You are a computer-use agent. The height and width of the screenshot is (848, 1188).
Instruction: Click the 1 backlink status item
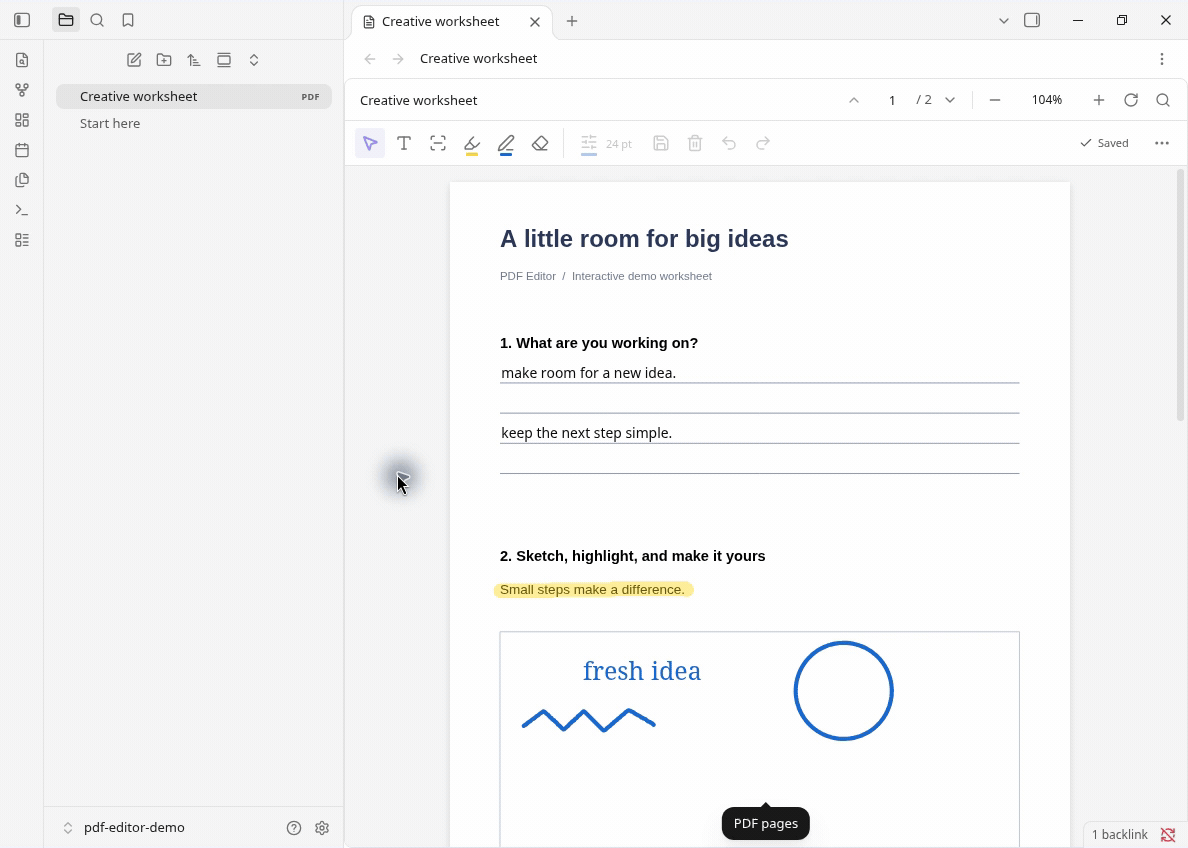coord(1119,834)
